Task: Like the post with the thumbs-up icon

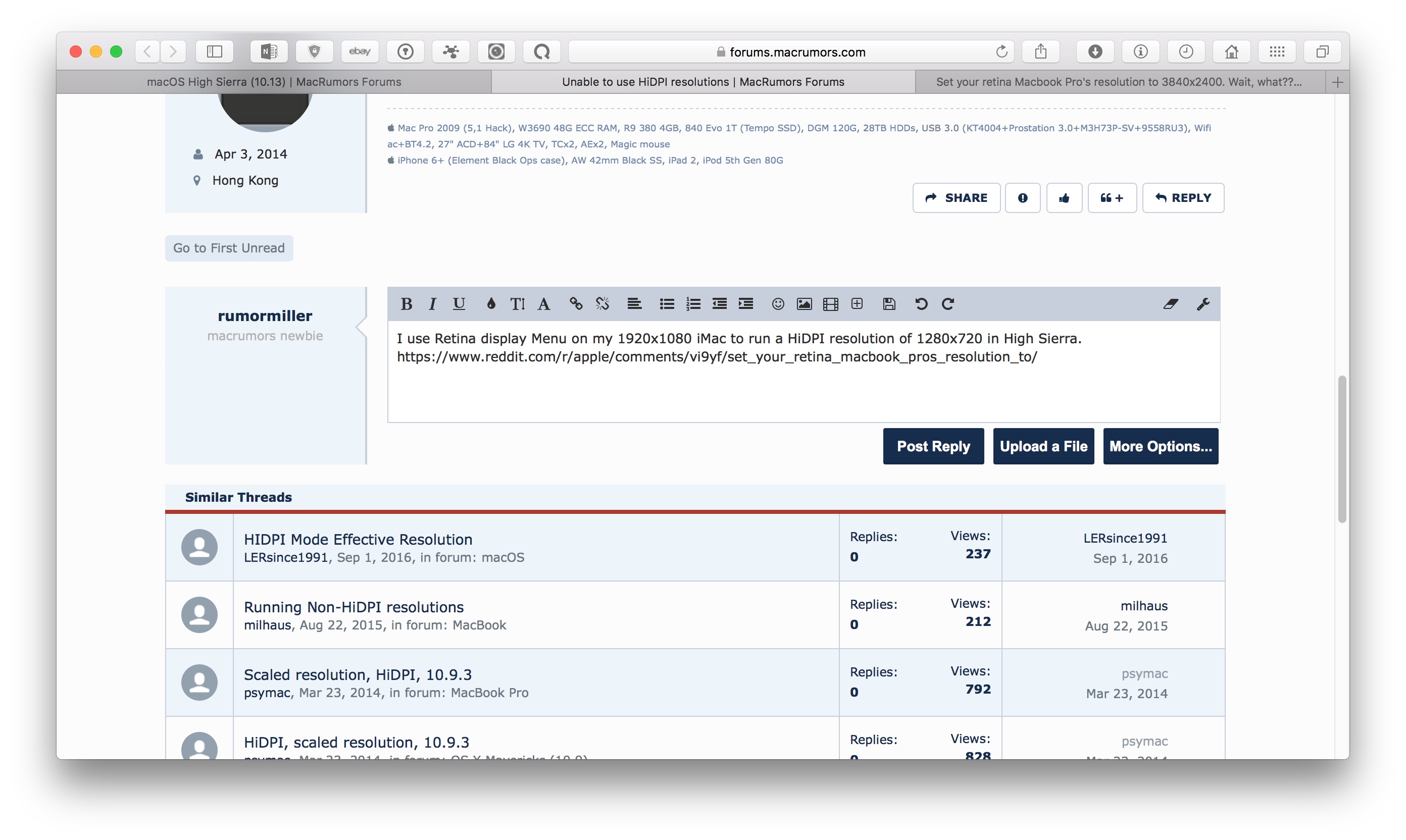Action: [x=1064, y=197]
